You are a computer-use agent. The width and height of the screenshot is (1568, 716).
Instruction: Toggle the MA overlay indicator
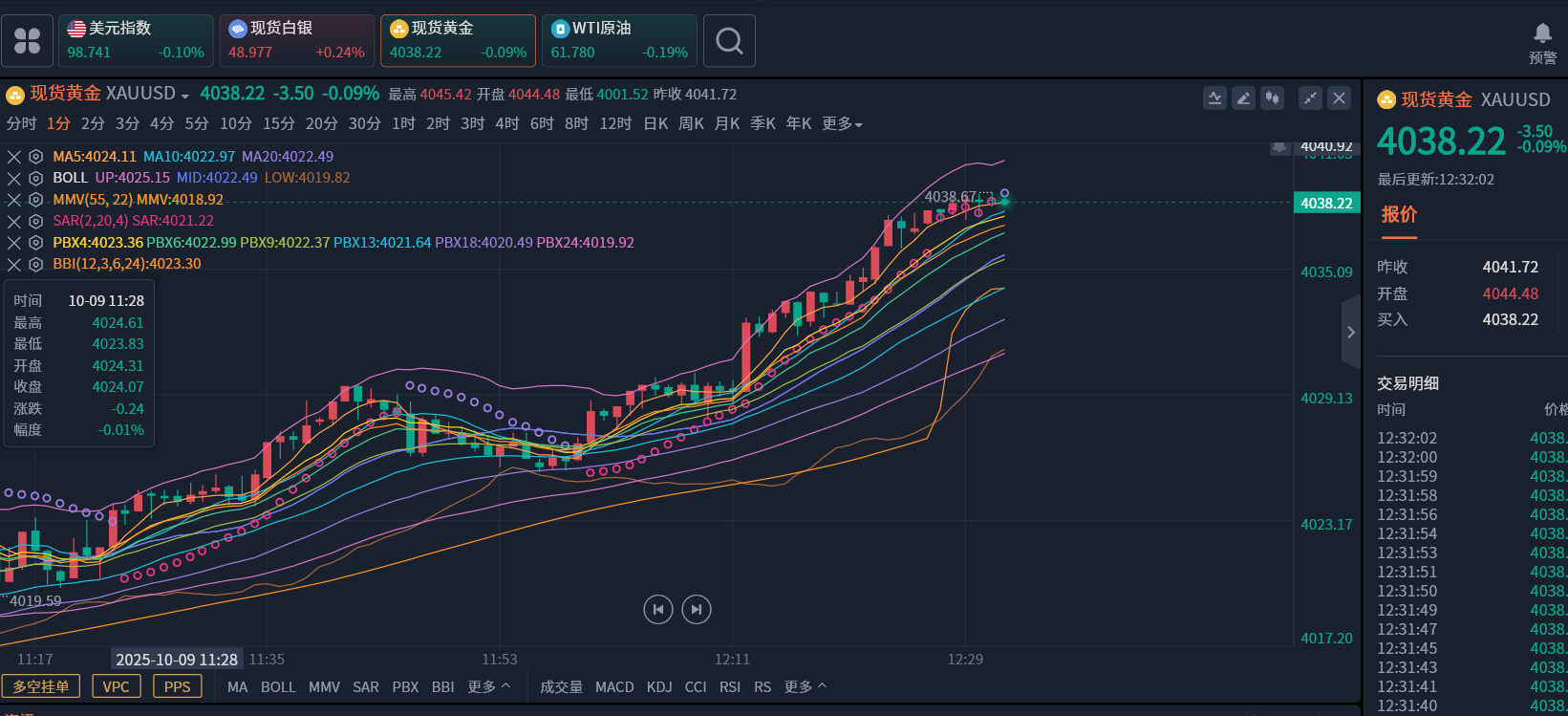238,687
